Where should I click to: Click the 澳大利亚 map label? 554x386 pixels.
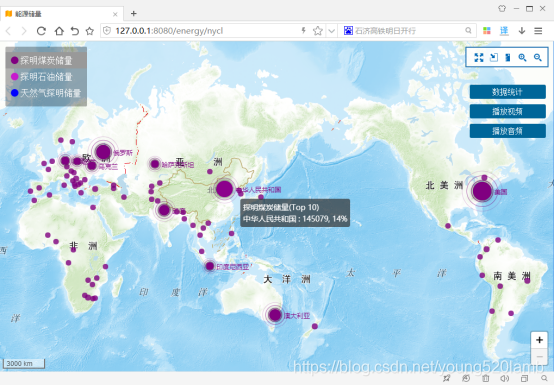297,316
